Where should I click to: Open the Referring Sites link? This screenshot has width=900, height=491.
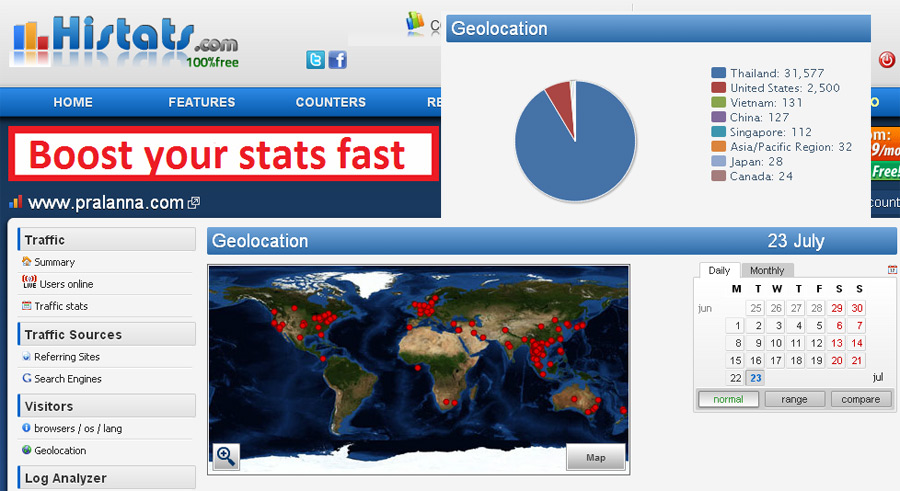(67, 357)
